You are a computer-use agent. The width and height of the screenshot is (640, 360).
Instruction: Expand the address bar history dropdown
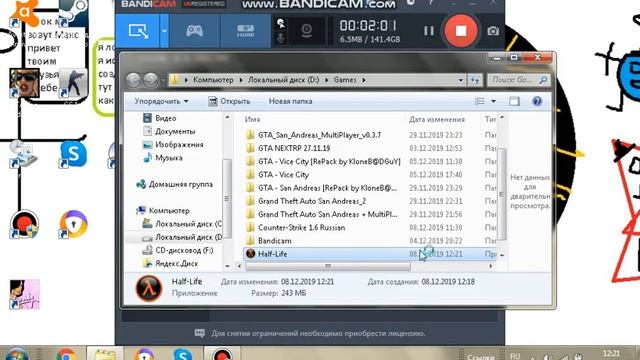tap(460, 80)
